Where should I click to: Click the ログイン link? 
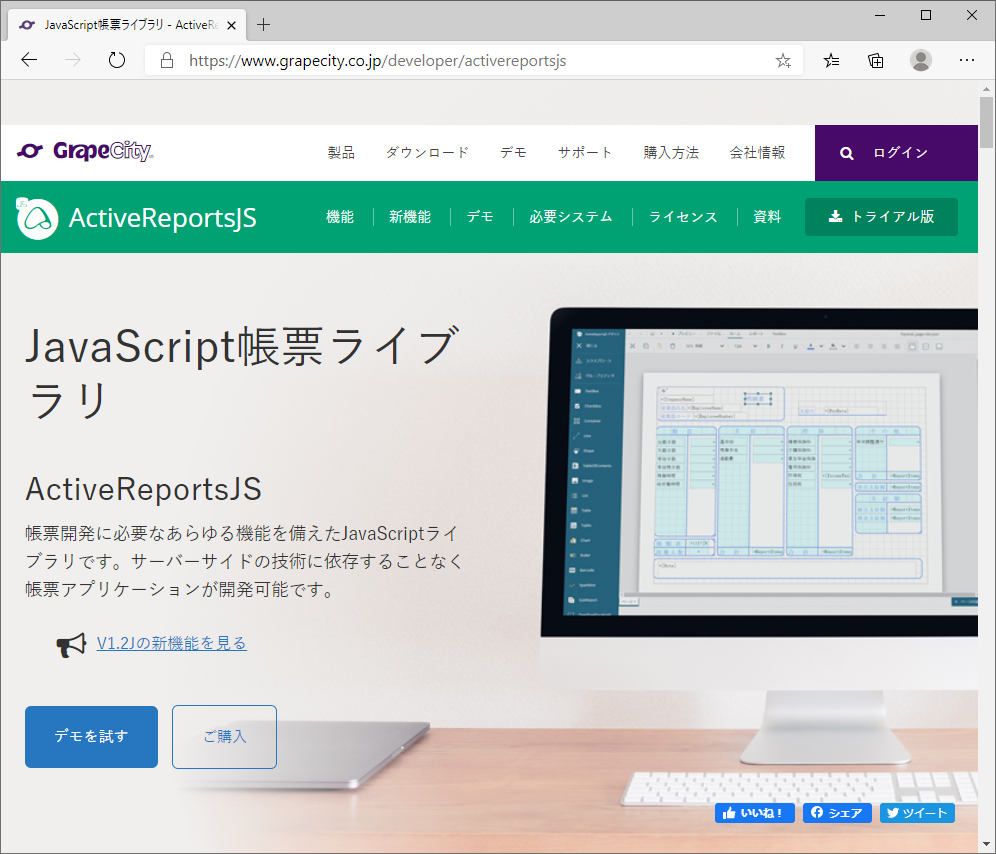[x=901, y=152]
